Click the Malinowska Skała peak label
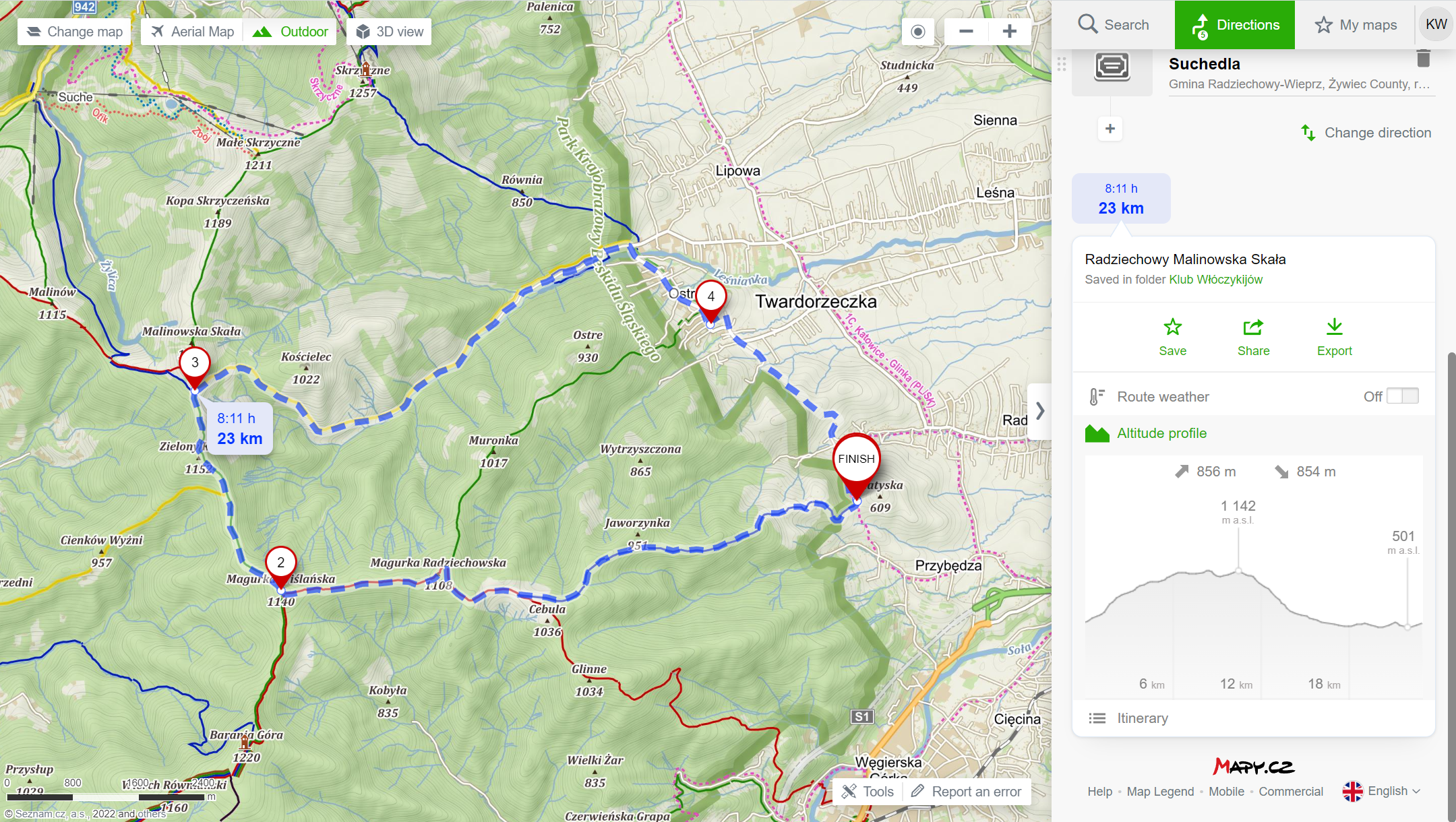 (191, 331)
